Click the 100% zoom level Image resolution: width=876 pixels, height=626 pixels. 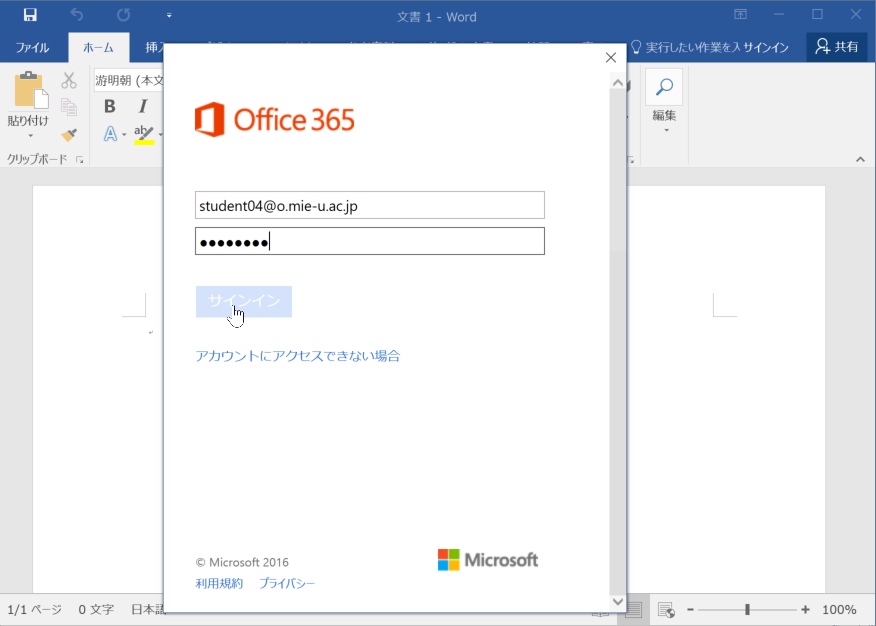click(x=839, y=610)
